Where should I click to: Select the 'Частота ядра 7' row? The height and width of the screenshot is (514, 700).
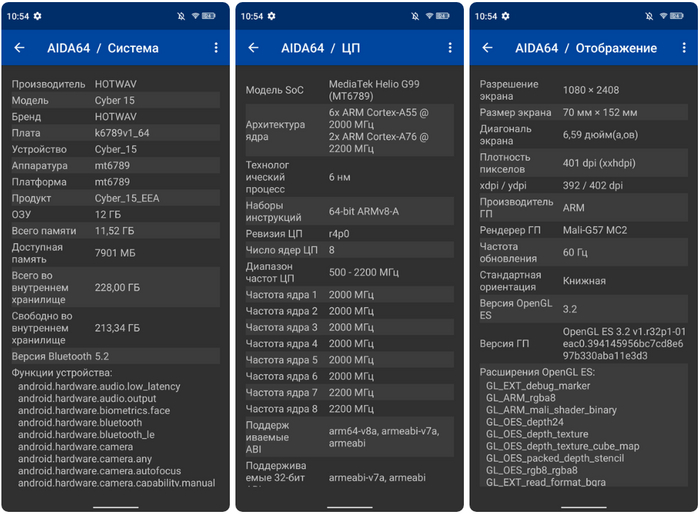pos(350,393)
